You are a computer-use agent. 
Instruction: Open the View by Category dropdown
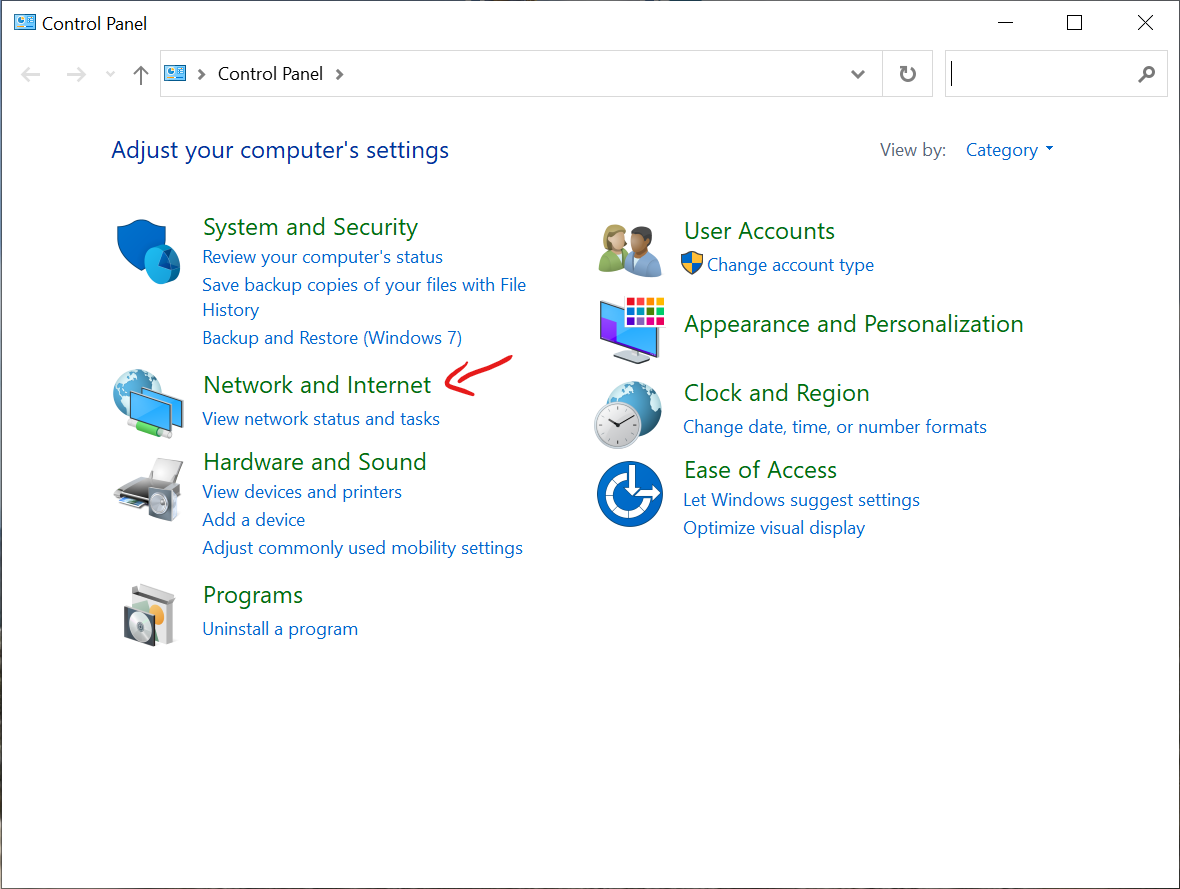pos(1009,150)
